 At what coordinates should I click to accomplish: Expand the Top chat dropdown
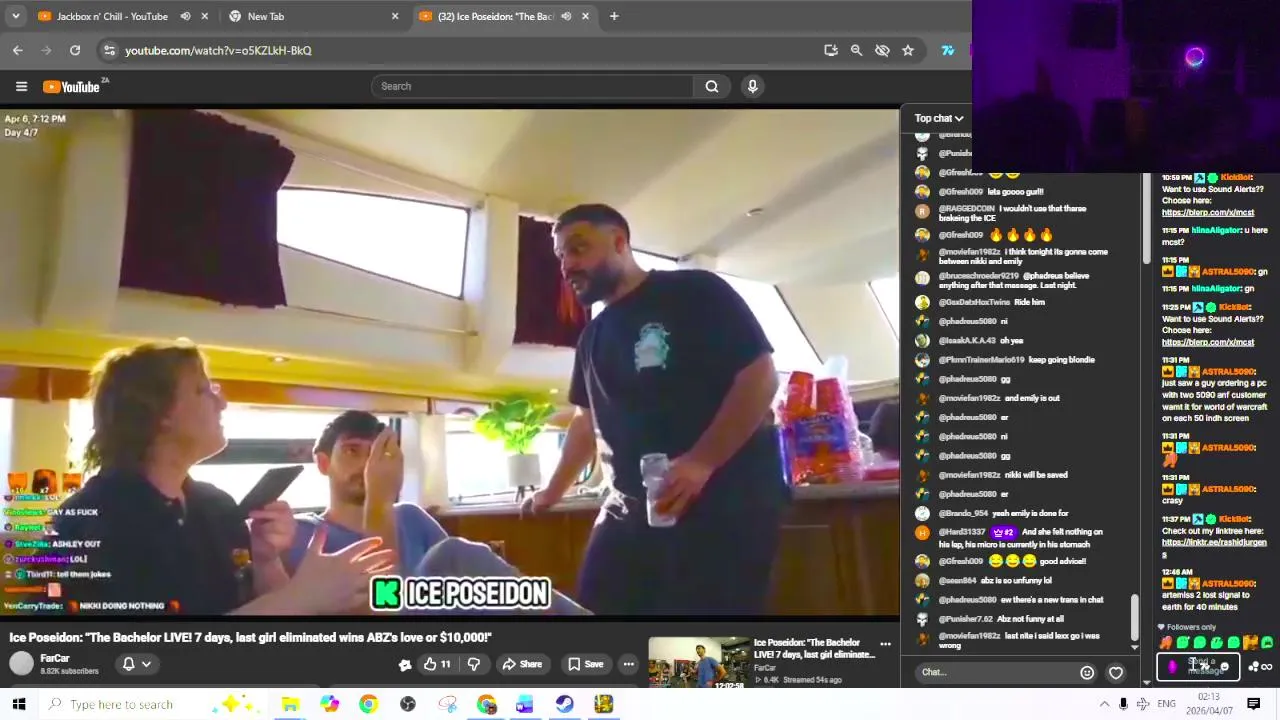pos(938,118)
